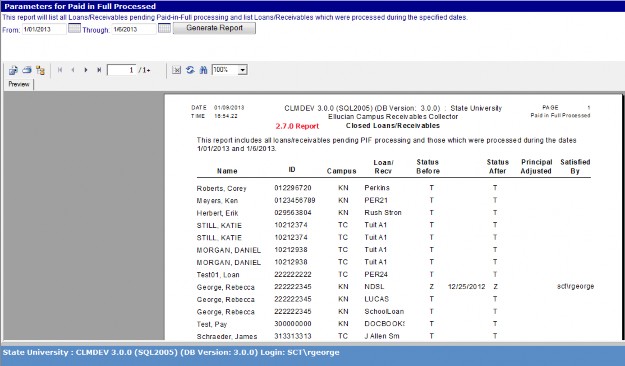Screen dimensions: 625x366
Task: Click the From date input field
Action: pos(44,29)
